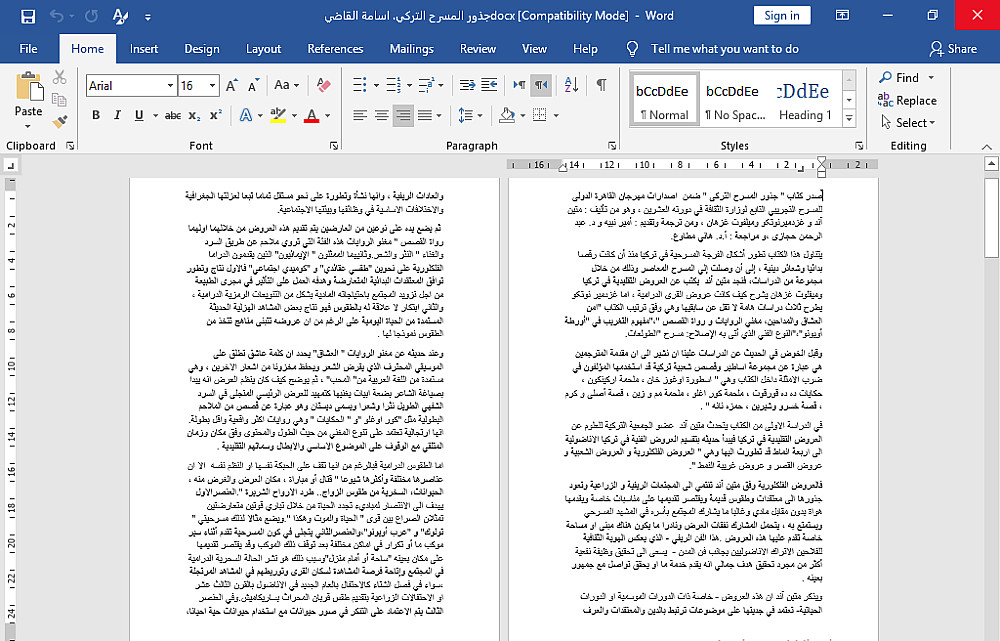Toggle align right on the paragraph
1000x641 pixels.
tap(403, 115)
